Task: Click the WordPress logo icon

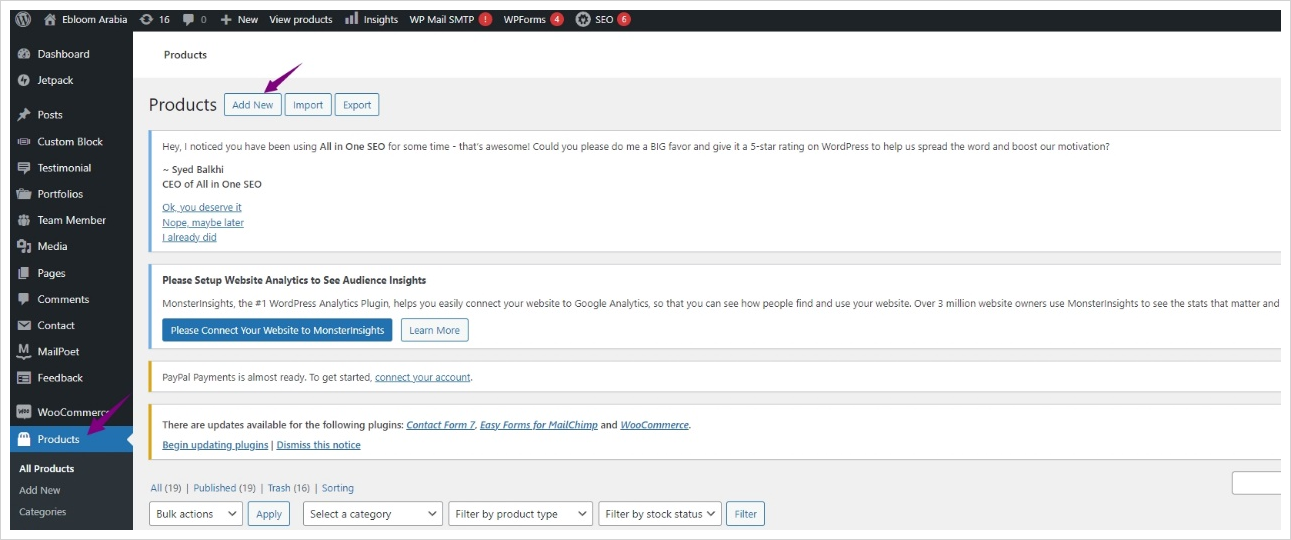Action: [x=23, y=19]
